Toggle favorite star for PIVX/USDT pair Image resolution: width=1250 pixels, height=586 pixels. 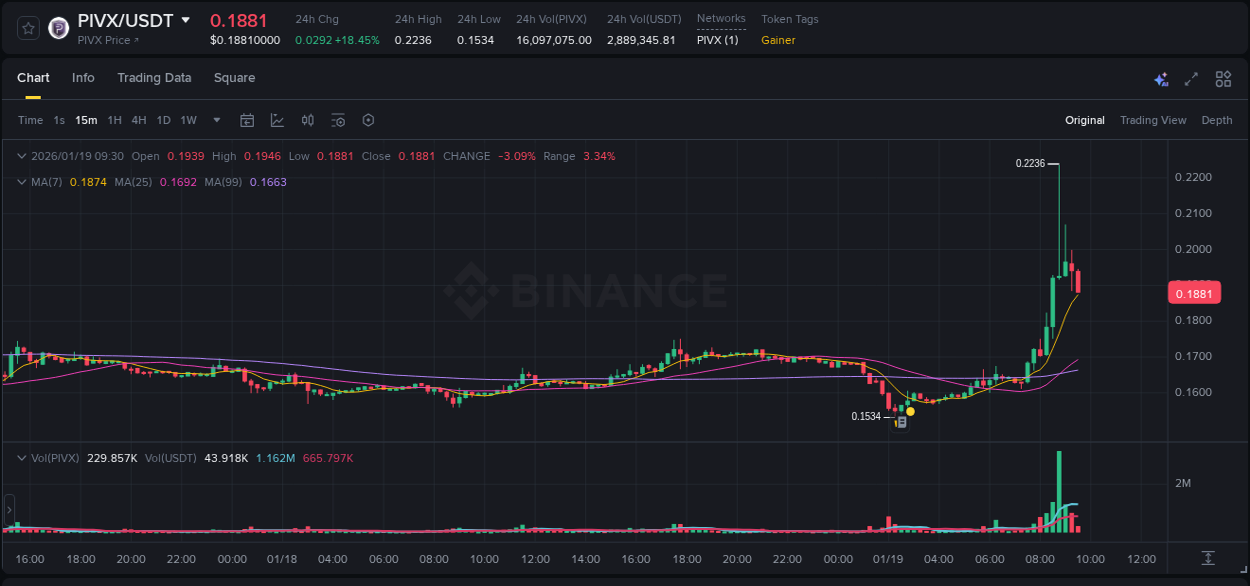point(27,29)
